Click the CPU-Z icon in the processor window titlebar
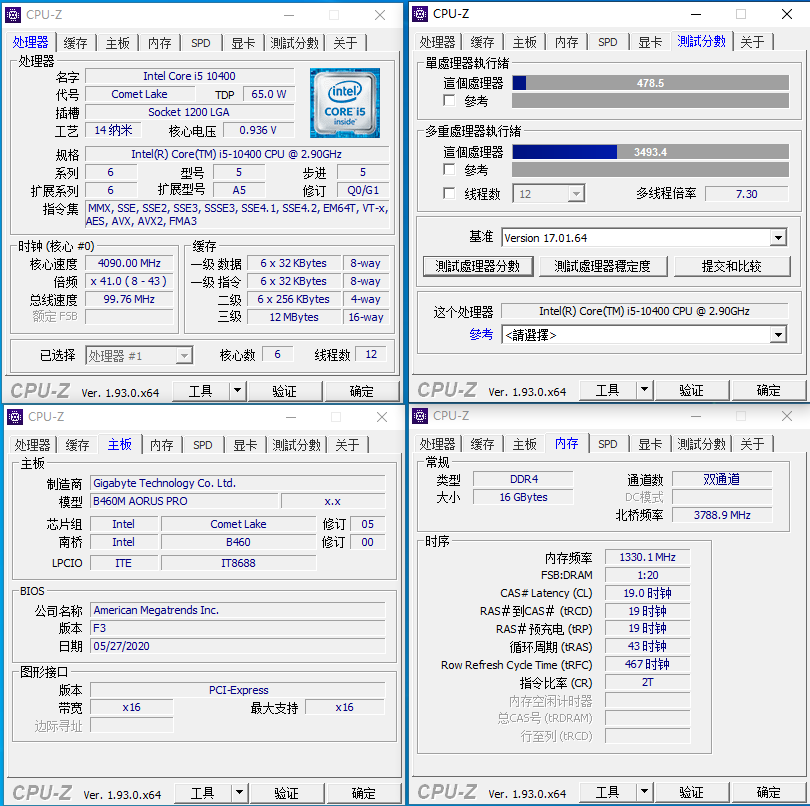This screenshot has height=806, width=810. 14,14
